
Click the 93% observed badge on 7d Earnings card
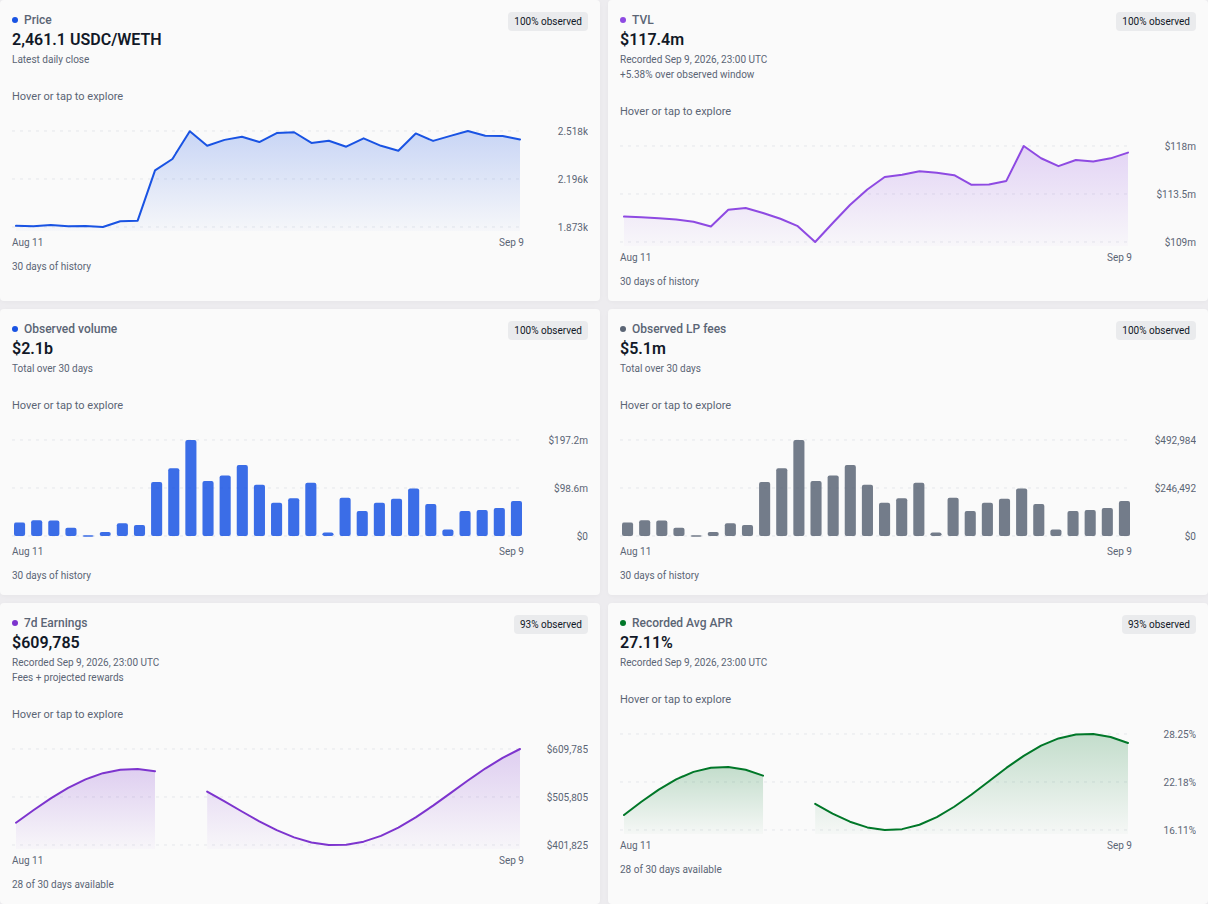pos(551,624)
